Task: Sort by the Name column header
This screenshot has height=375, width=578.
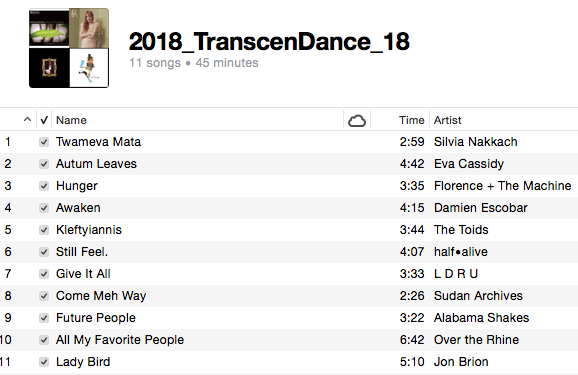Action: pyautogui.click(x=71, y=120)
